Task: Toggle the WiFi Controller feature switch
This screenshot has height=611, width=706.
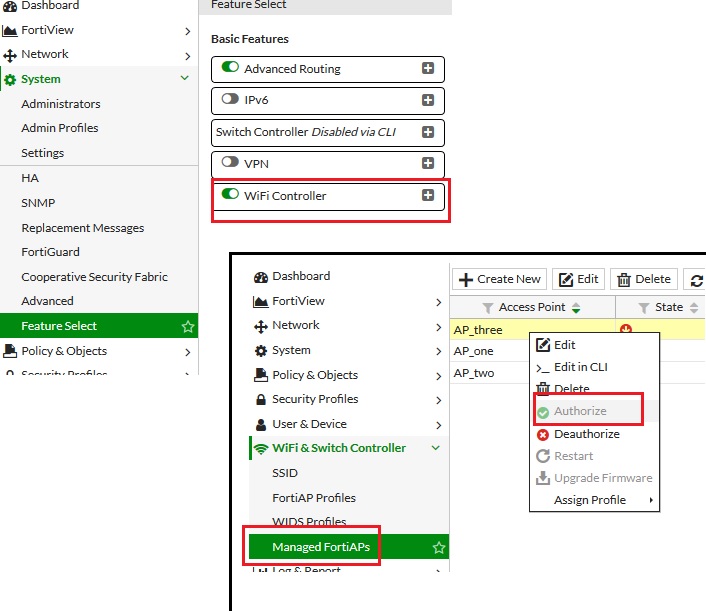Action: pos(230,194)
